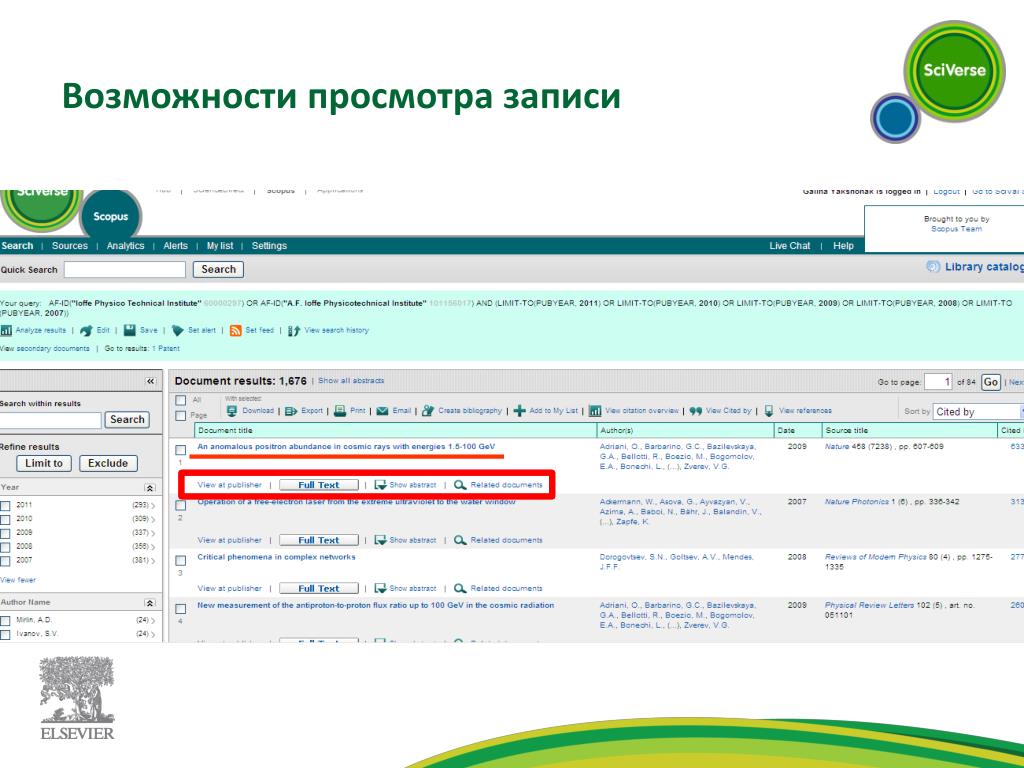Click the Email envelope icon
The height and width of the screenshot is (768, 1024).
point(382,411)
